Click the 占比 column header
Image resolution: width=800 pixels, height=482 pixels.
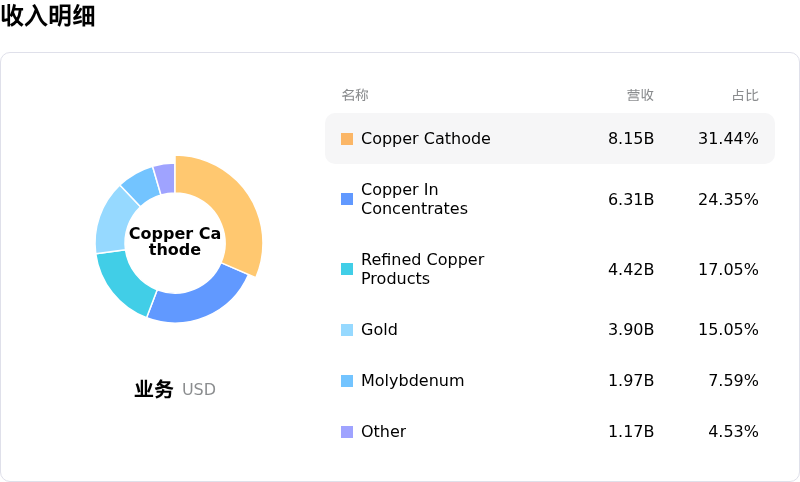[745, 95]
